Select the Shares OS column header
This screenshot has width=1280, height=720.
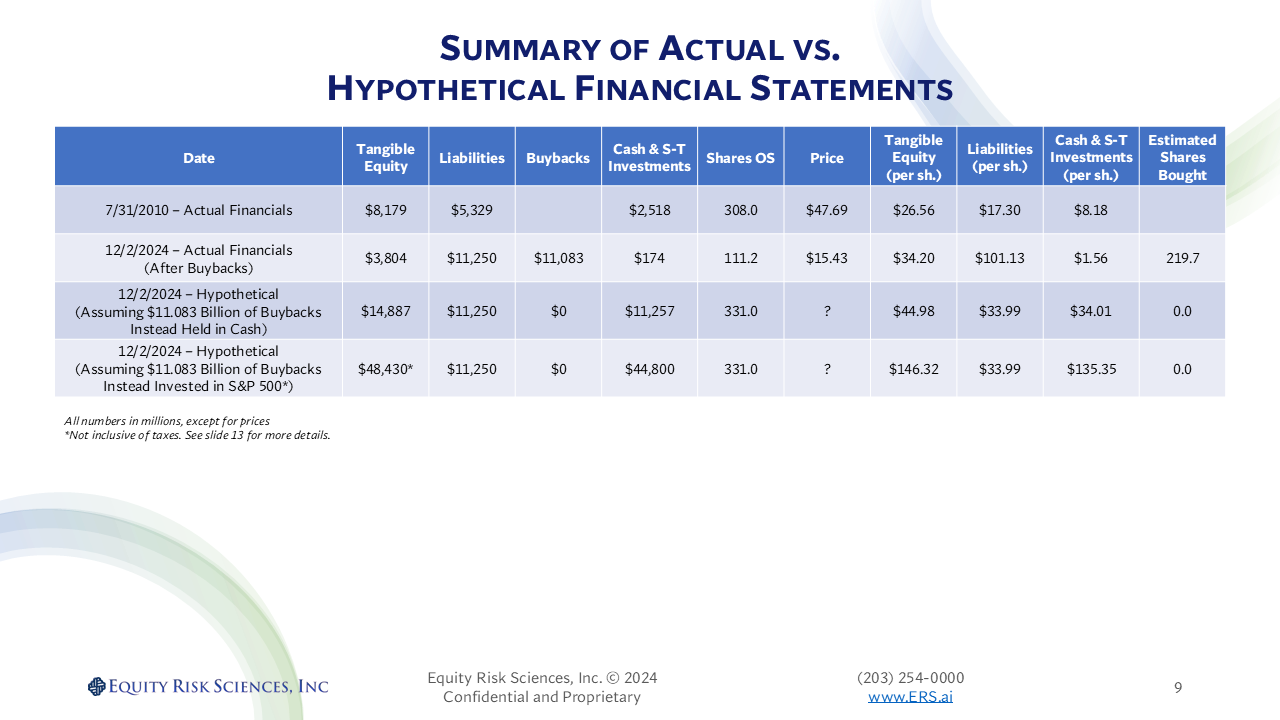pos(740,157)
